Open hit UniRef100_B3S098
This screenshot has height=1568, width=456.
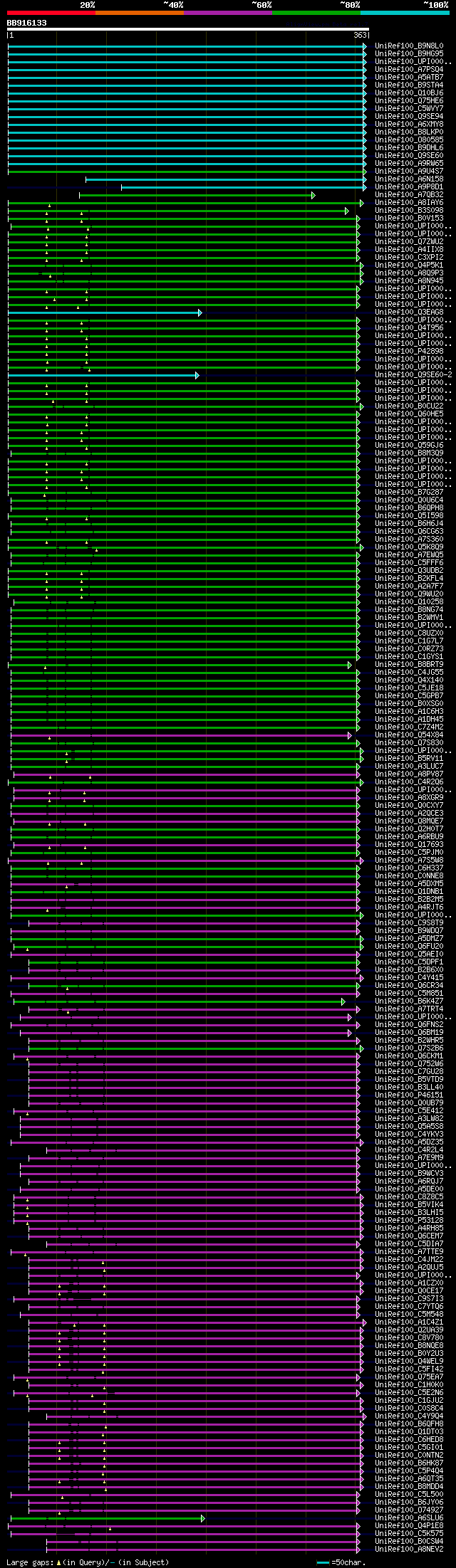(x=409, y=211)
